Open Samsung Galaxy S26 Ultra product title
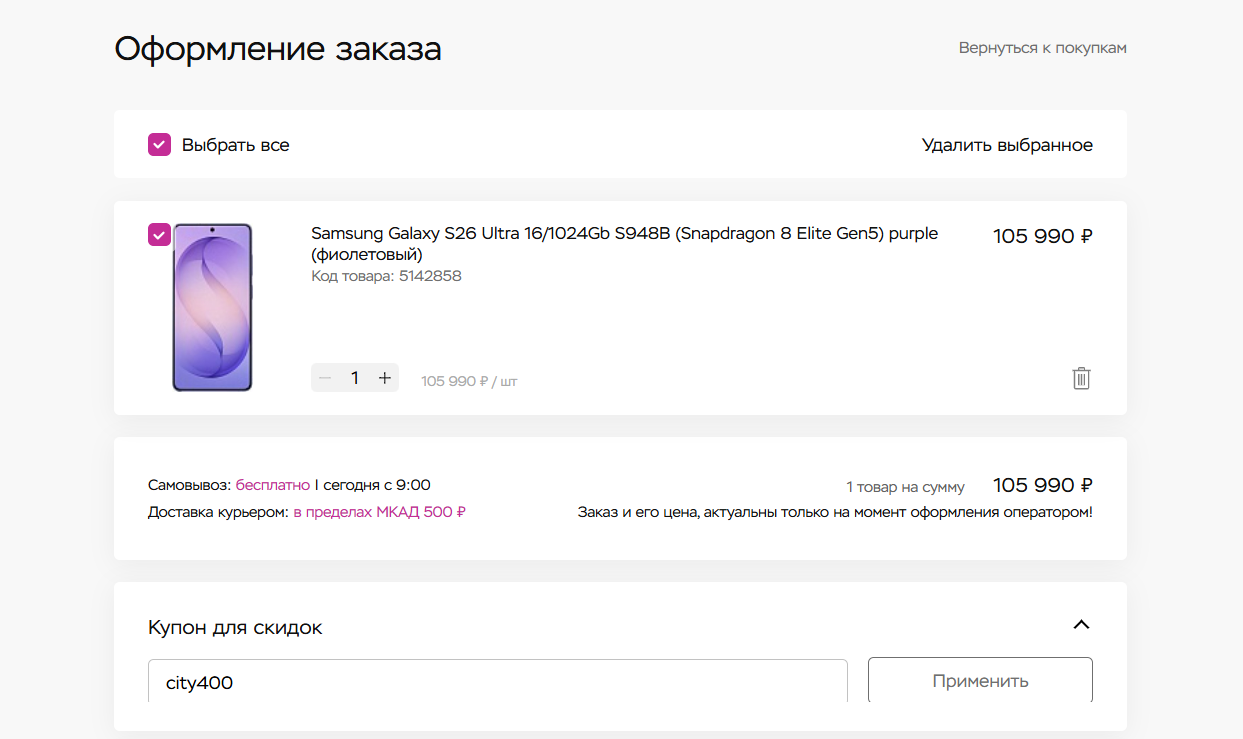 [624, 243]
